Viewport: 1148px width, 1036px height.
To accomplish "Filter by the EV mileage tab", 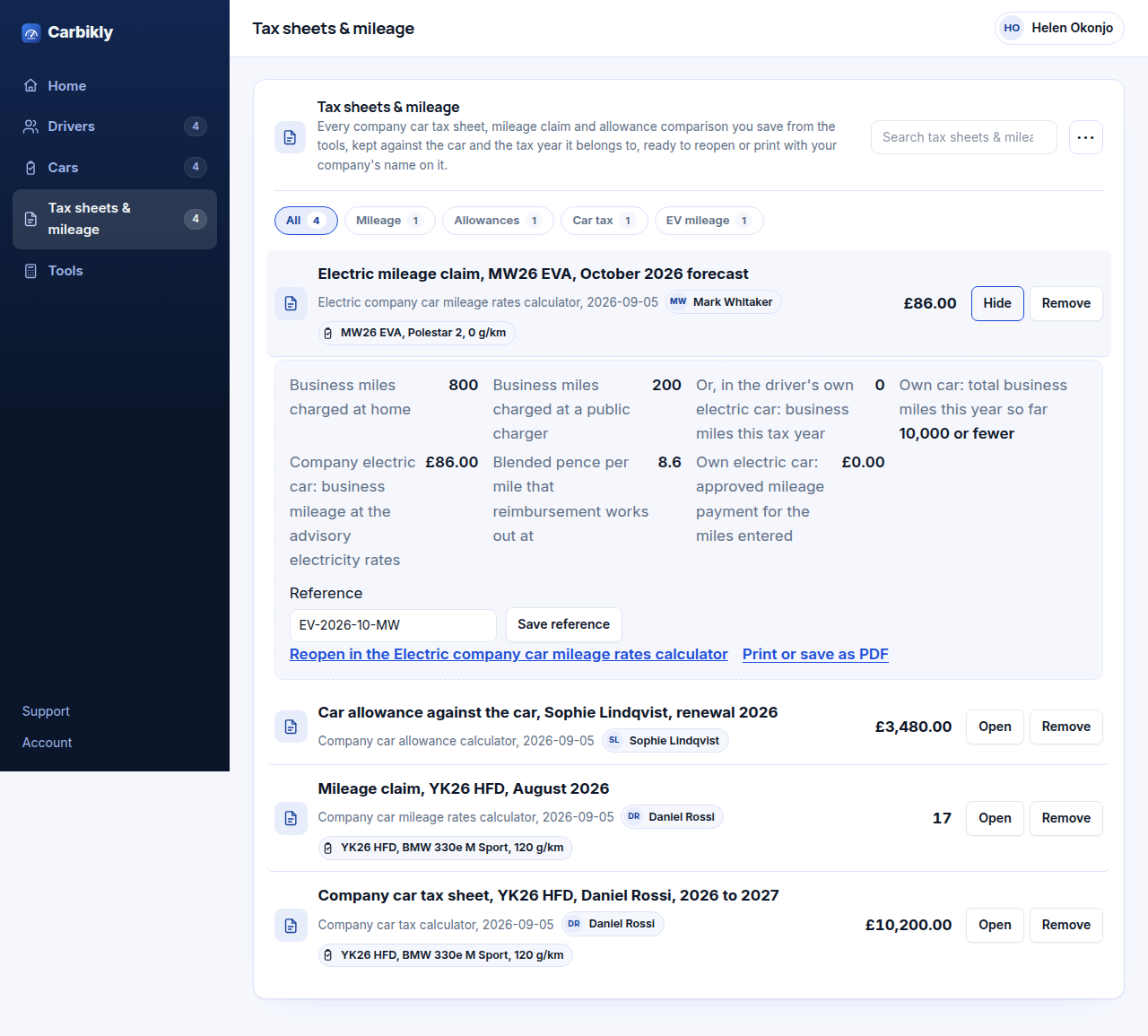I will pos(709,221).
